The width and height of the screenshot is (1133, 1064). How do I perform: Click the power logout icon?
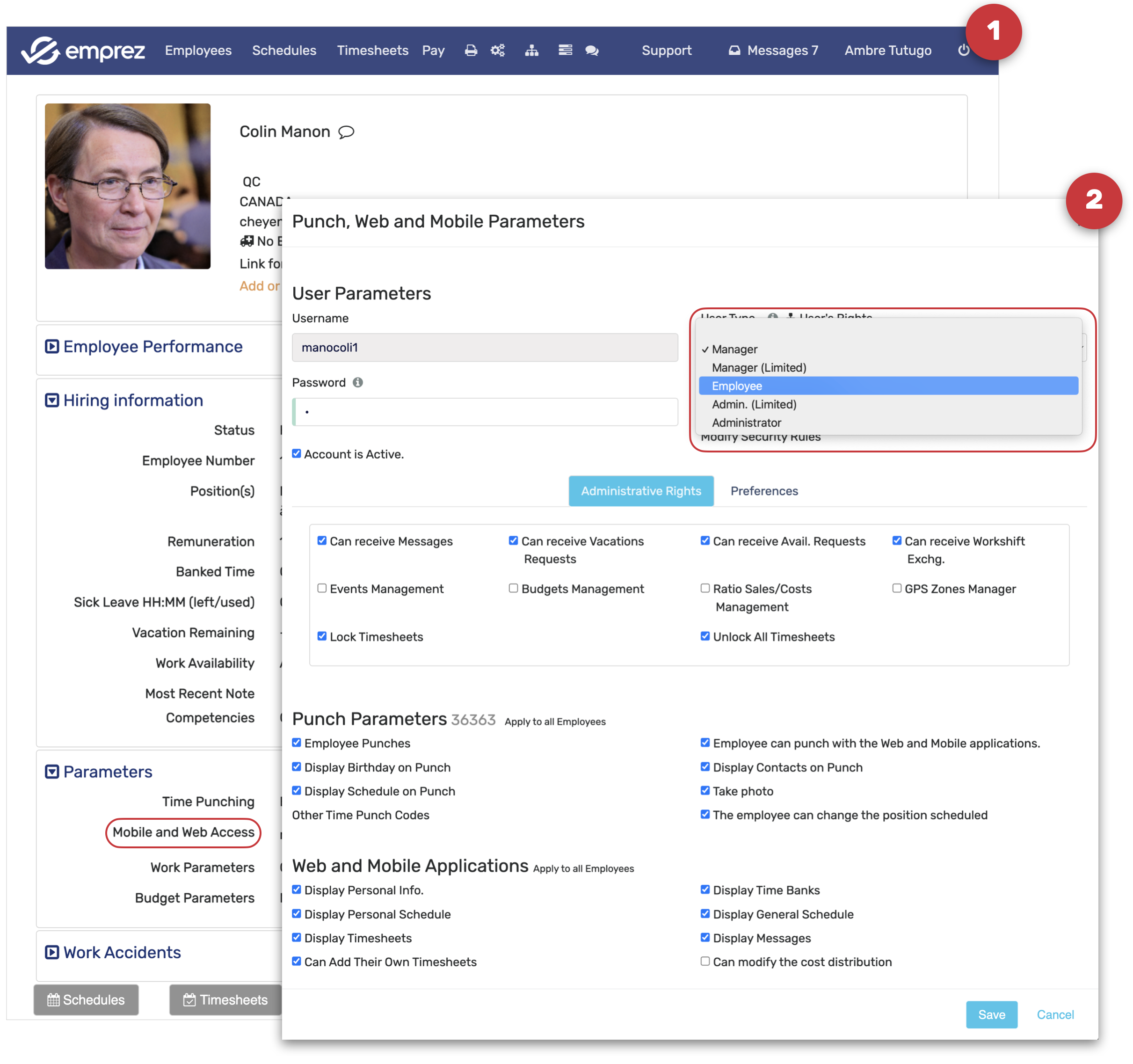[x=963, y=50]
